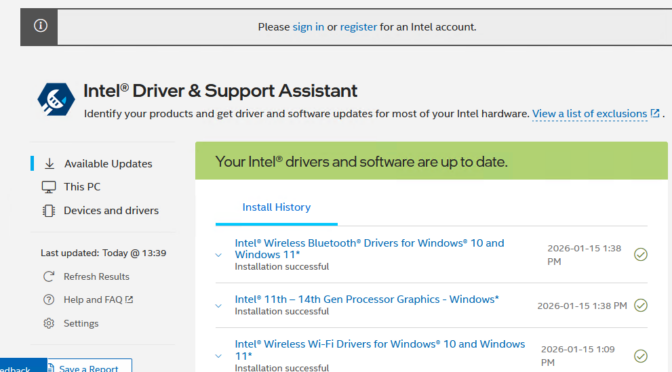Open the Install History tab
Viewport: 672px width, 372px height.
(276, 207)
